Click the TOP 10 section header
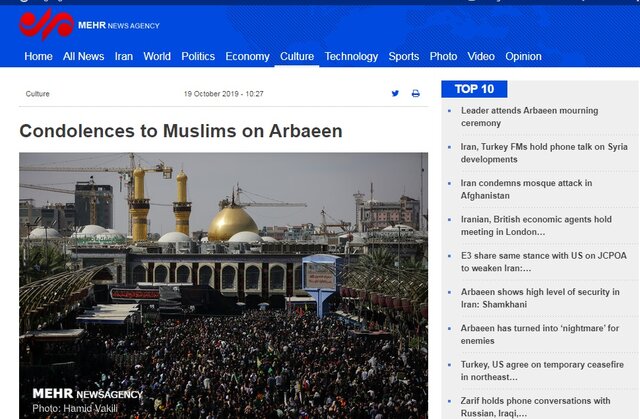The height and width of the screenshot is (419, 640). click(x=474, y=89)
